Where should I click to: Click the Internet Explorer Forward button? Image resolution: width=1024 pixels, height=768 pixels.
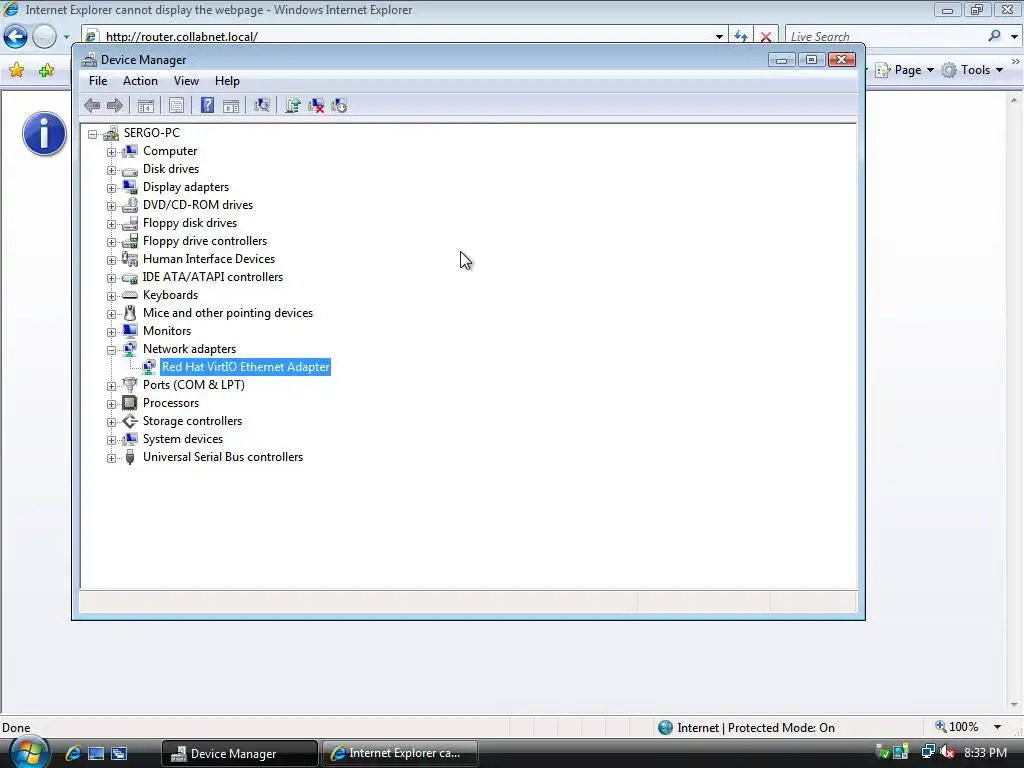[x=44, y=37]
